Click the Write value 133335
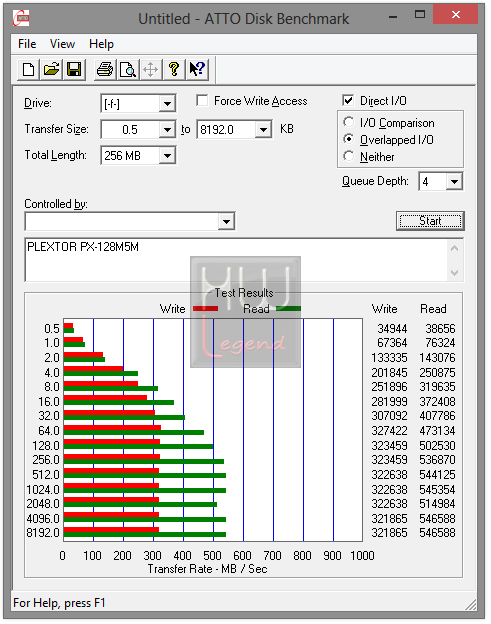The width and height of the screenshot is (491, 624). pos(389,358)
